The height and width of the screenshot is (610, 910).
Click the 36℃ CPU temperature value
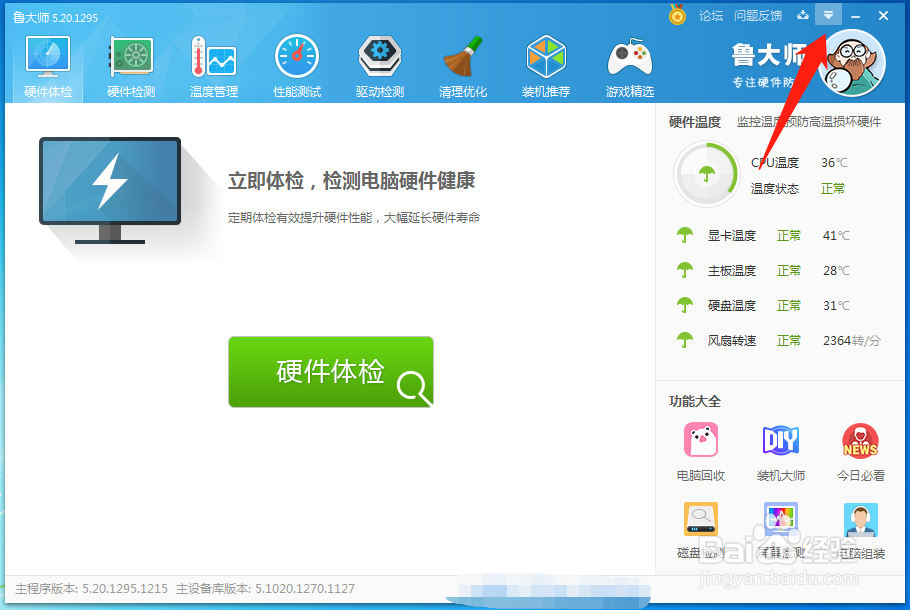[x=834, y=163]
